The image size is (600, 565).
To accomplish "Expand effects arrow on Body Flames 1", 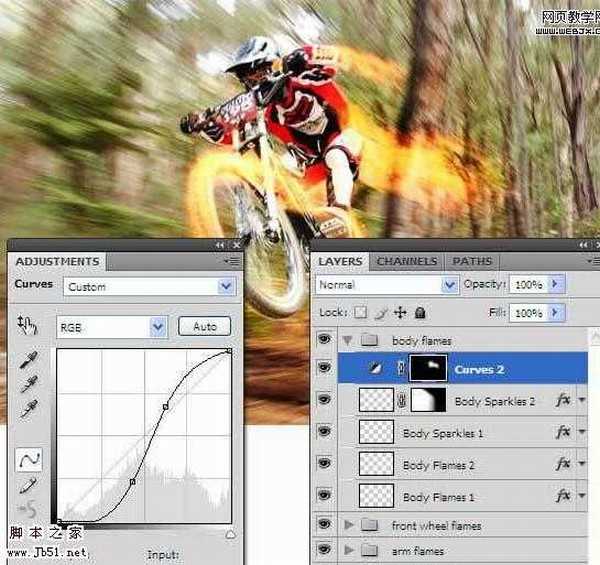I will coord(582,496).
